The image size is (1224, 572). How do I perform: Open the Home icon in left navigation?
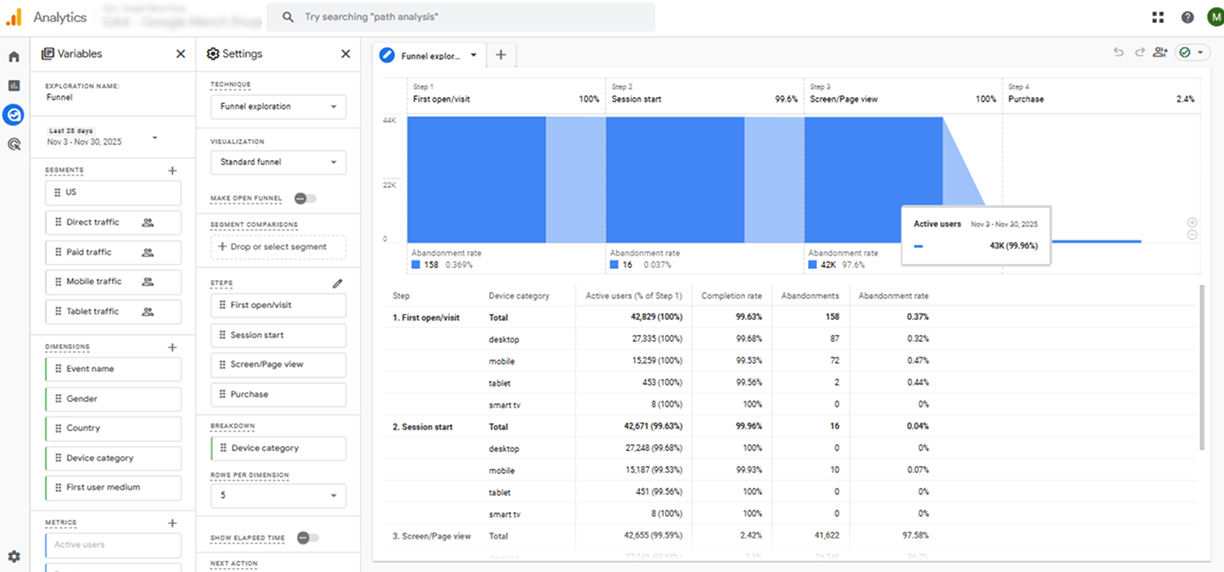14,57
